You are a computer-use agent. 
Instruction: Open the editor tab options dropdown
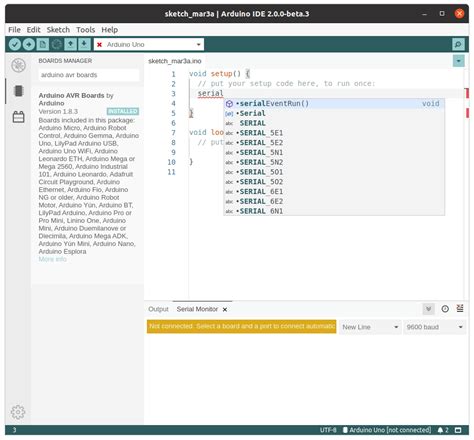(459, 61)
